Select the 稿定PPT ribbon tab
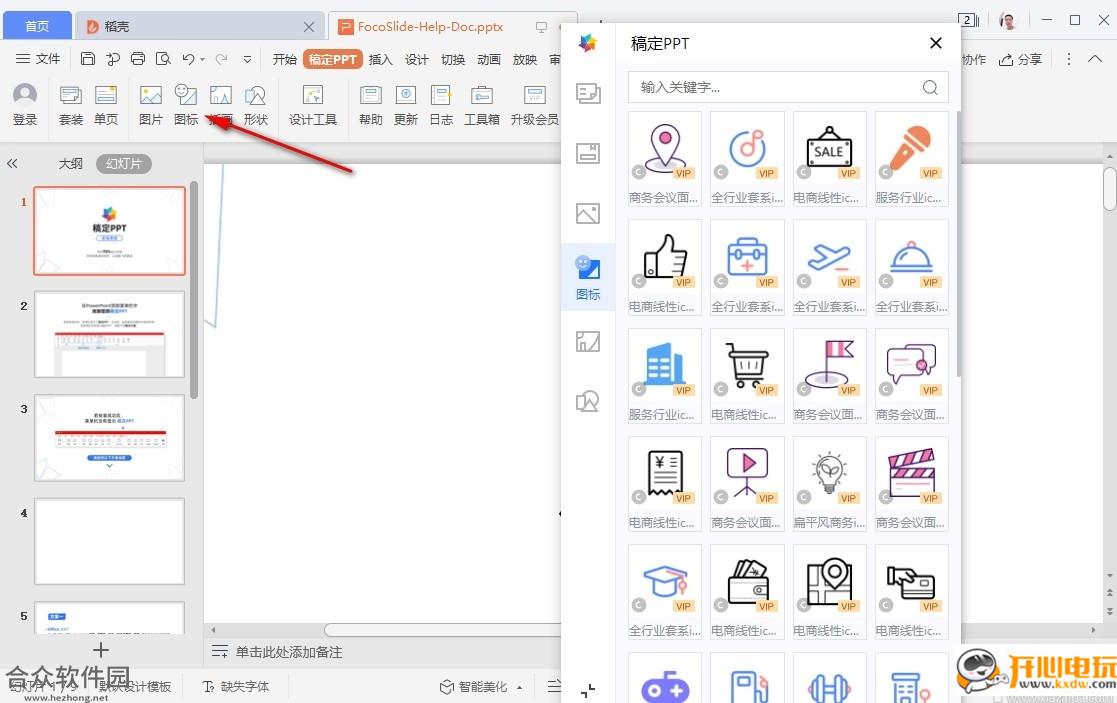 [333, 59]
